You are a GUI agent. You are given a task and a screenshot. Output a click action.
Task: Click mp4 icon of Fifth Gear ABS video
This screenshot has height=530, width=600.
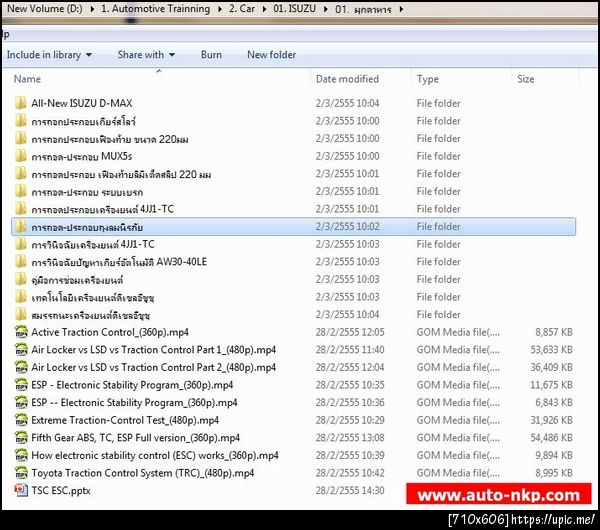point(21,437)
